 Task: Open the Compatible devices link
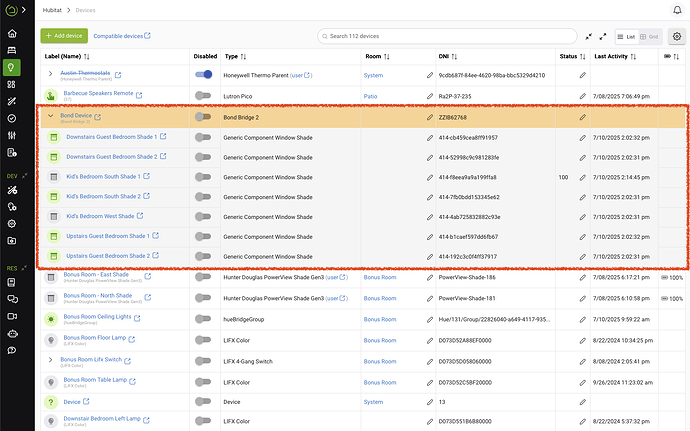pos(122,36)
